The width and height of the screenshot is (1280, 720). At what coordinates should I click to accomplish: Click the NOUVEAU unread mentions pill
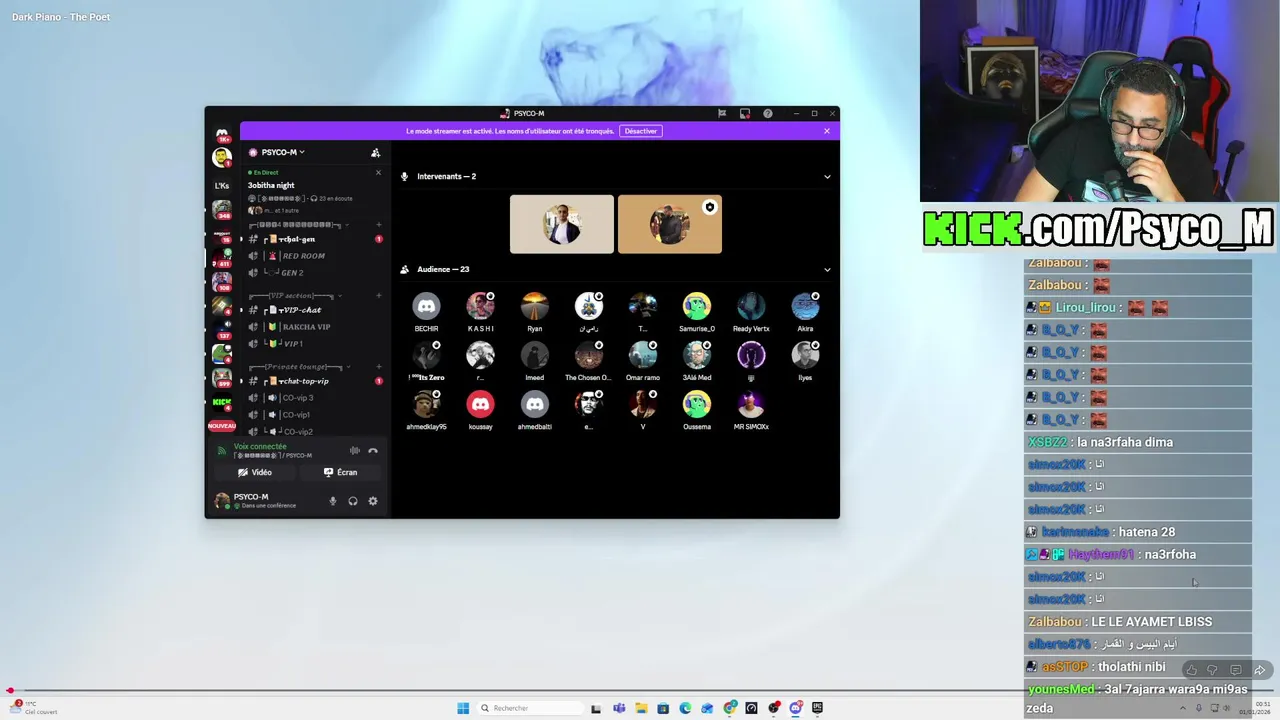pyautogui.click(x=222, y=426)
